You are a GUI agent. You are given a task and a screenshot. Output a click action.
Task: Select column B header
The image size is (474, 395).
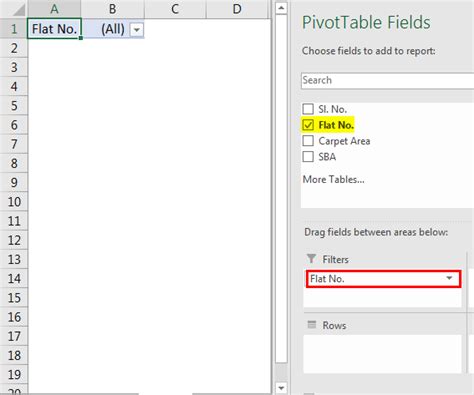click(x=113, y=9)
